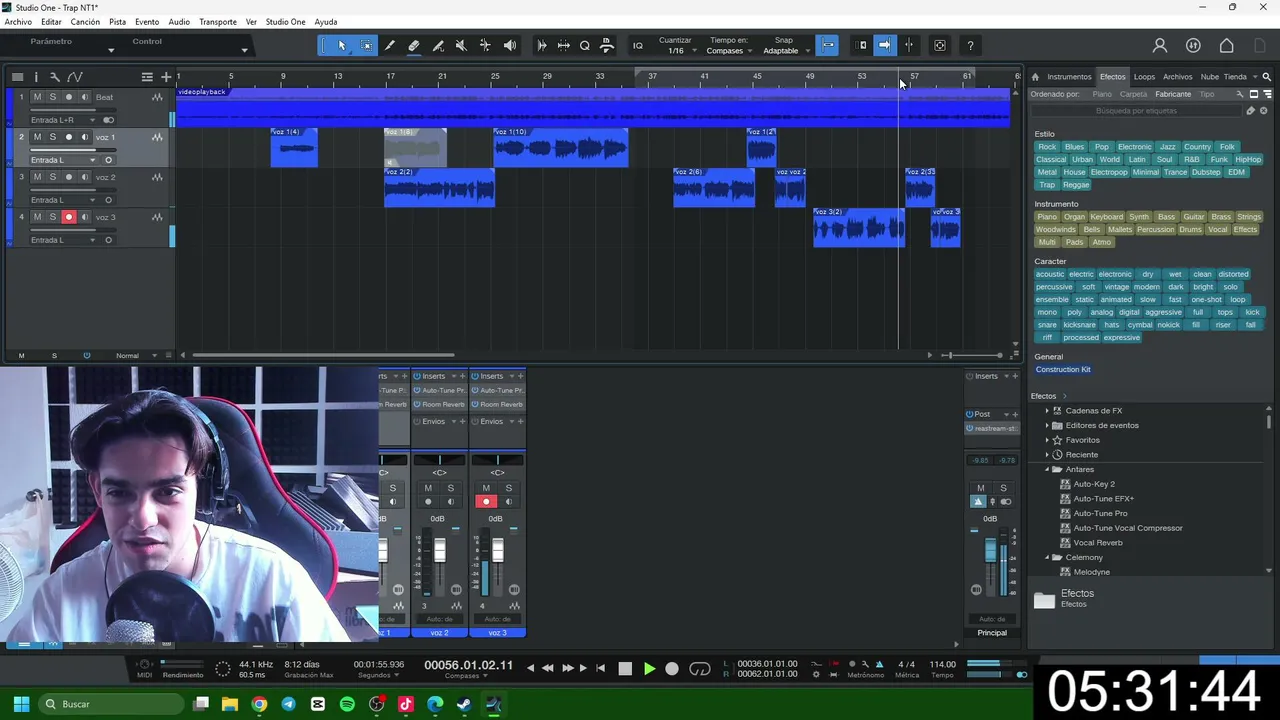Solo the voz 1 track
The width and height of the screenshot is (1280, 720).
(x=53, y=137)
